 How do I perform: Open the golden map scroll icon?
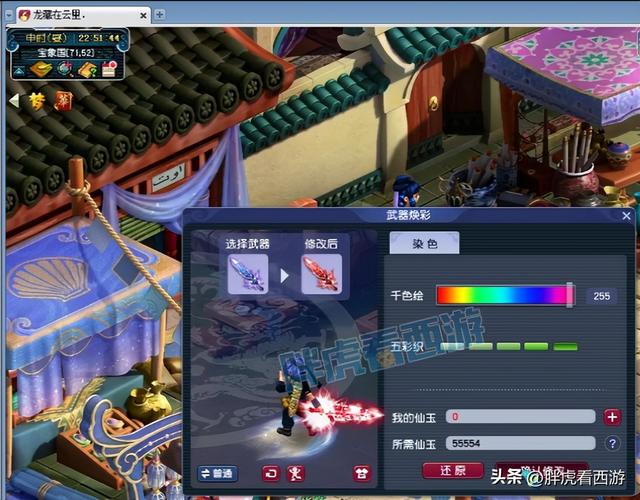[40, 69]
